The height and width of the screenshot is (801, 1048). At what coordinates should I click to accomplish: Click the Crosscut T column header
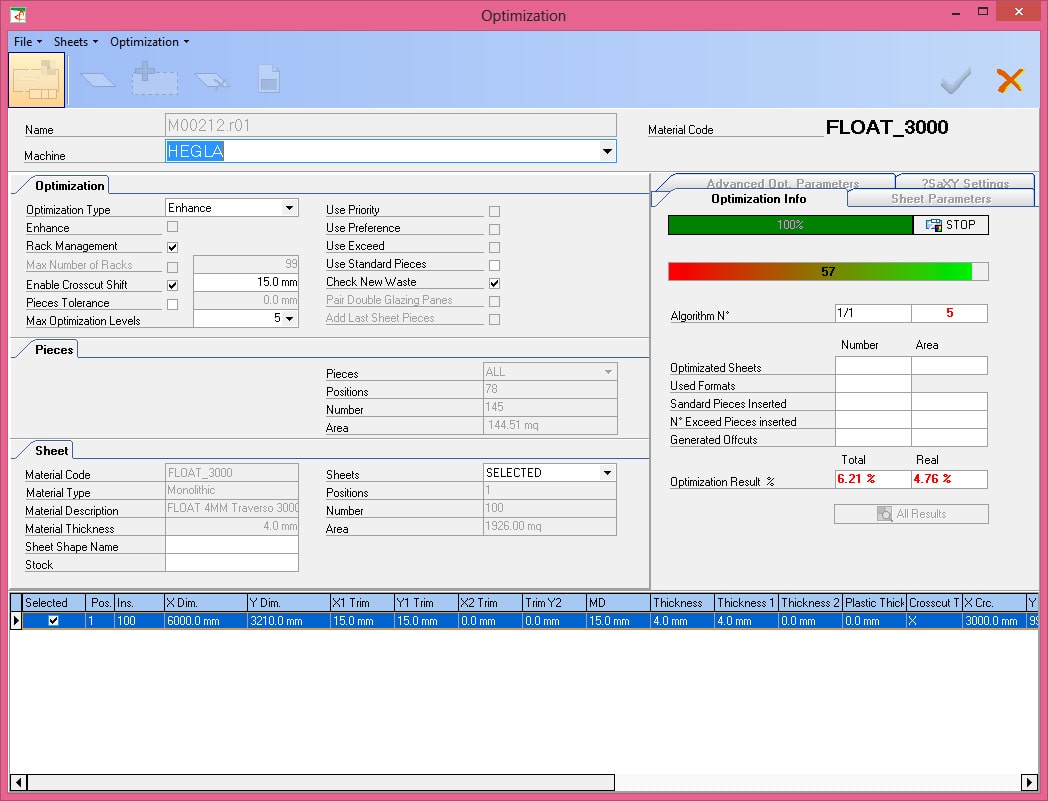click(934, 602)
